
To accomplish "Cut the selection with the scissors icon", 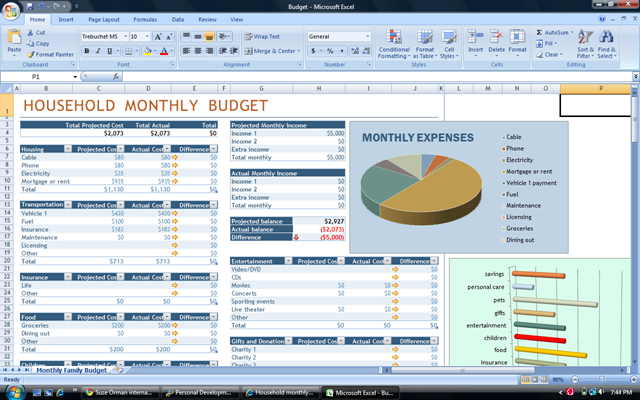I will pyautogui.click(x=31, y=32).
